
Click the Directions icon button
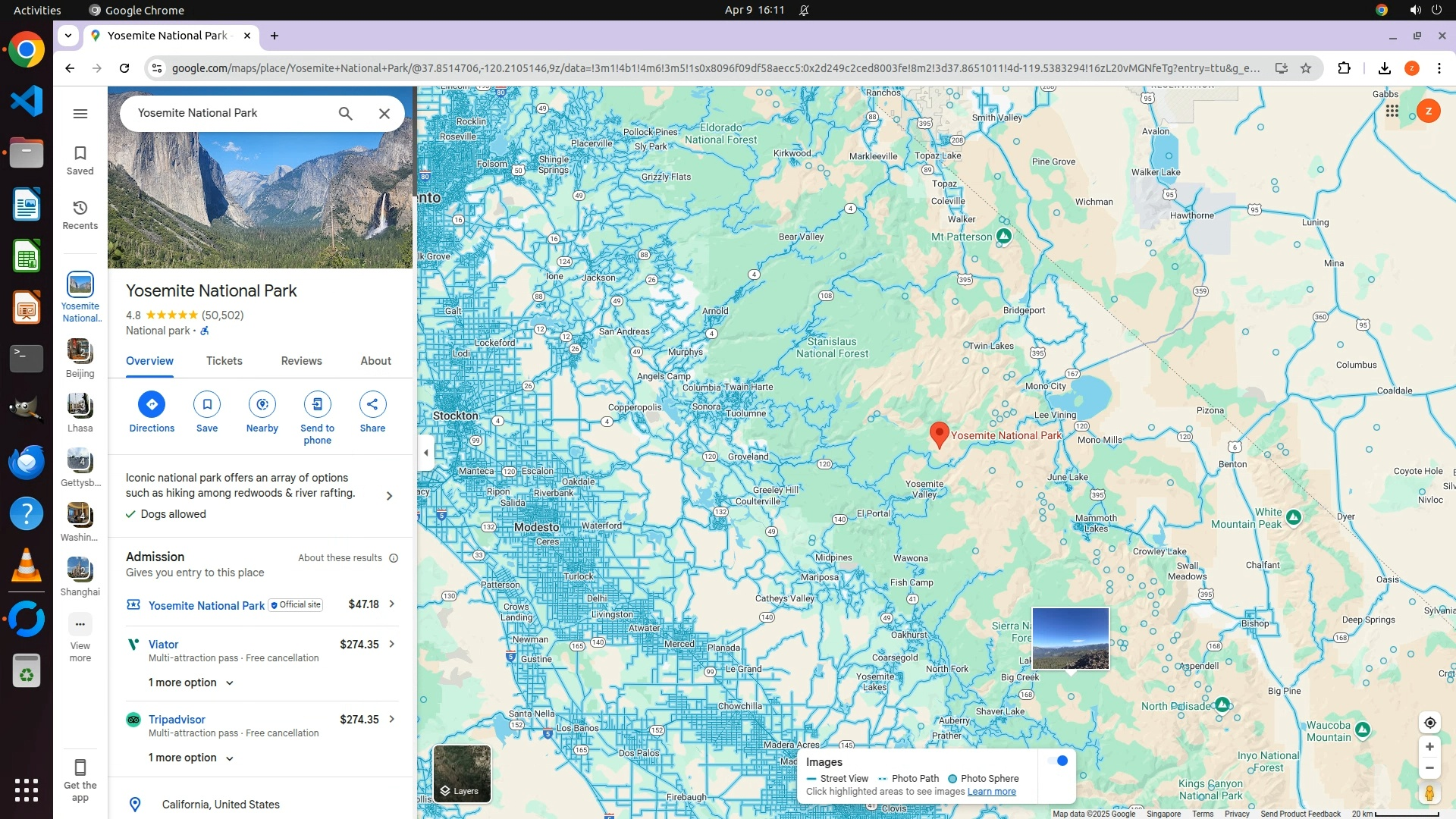click(152, 404)
